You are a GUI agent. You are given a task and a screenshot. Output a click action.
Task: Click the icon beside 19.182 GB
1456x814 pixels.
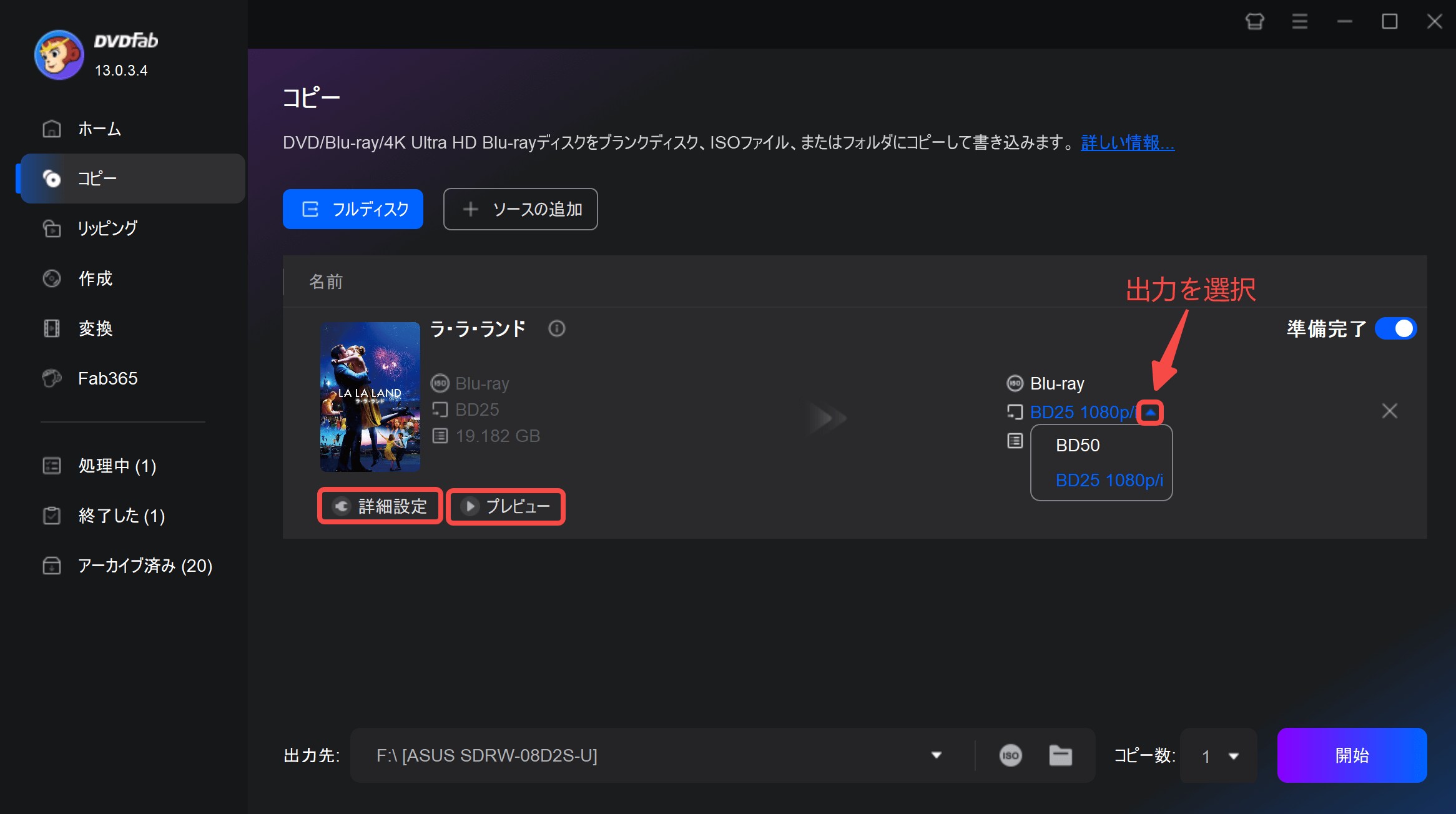pos(440,436)
